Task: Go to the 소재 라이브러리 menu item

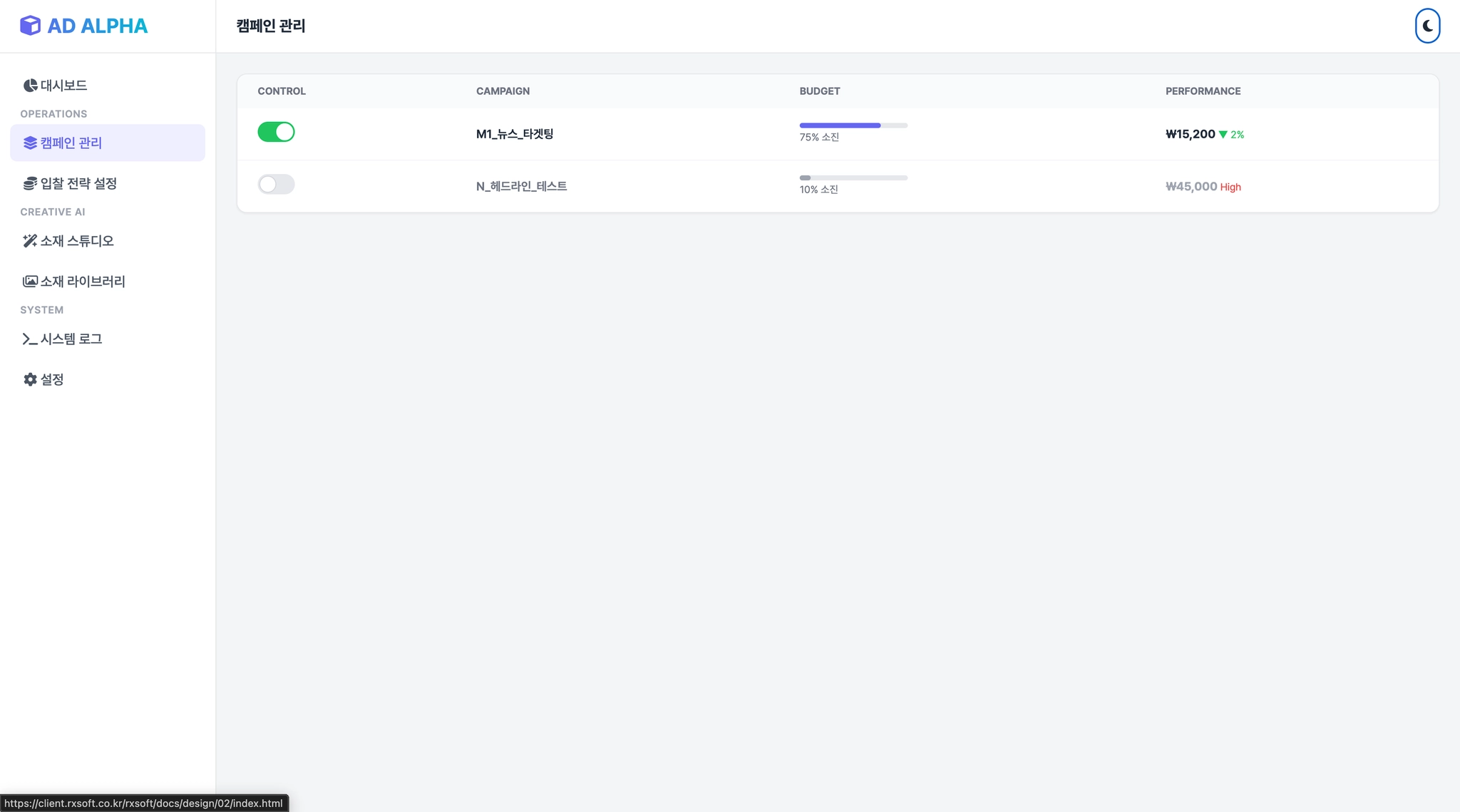Action: tap(83, 282)
